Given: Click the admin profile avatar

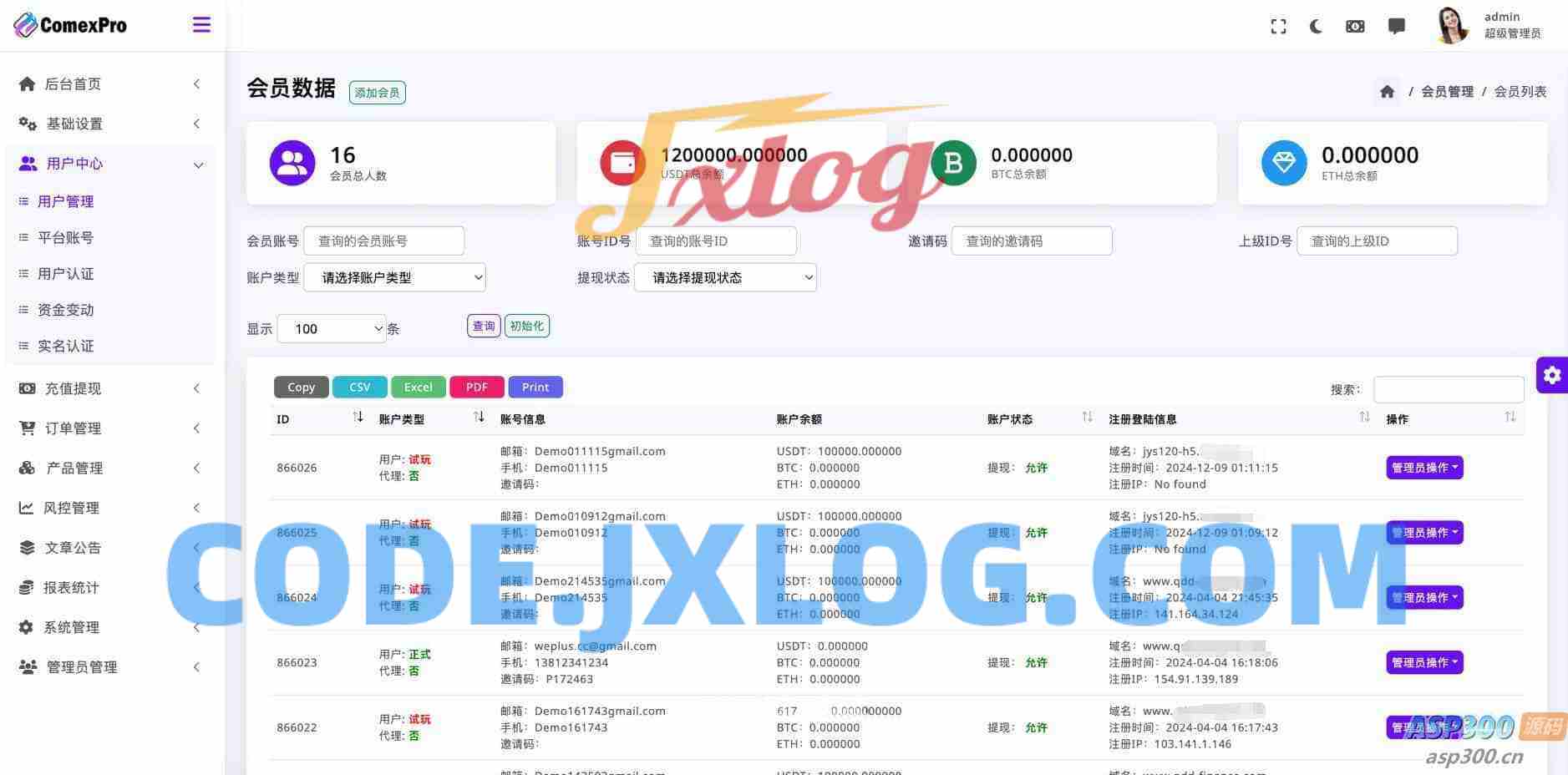Looking at the screenshot, I should (x=1452, y=26).
